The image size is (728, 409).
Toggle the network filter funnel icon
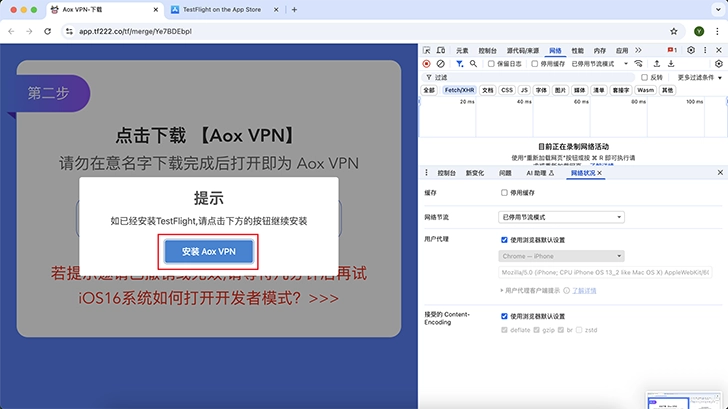459,64
